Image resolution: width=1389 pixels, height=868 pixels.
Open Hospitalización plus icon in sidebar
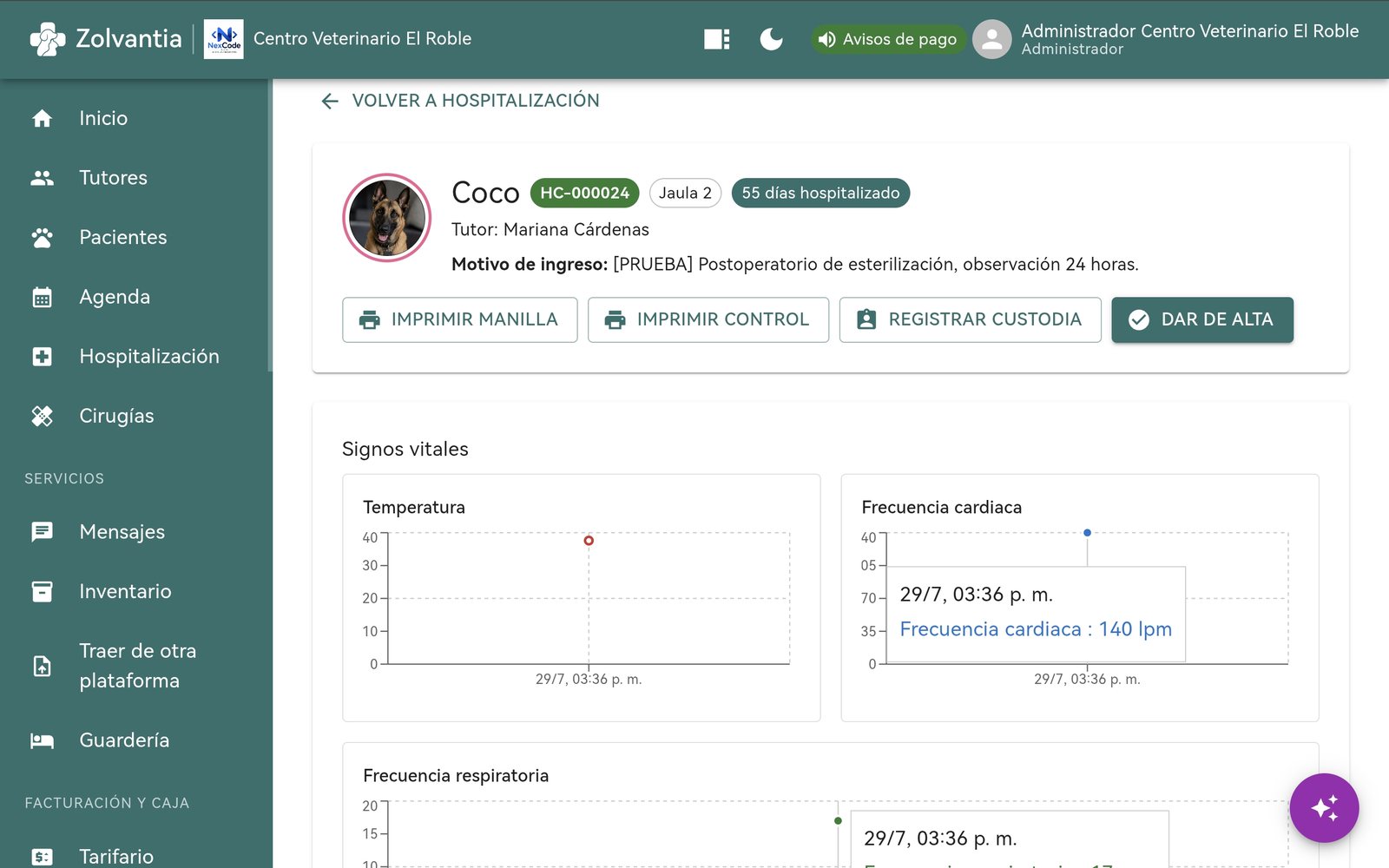tap(42, 357)
